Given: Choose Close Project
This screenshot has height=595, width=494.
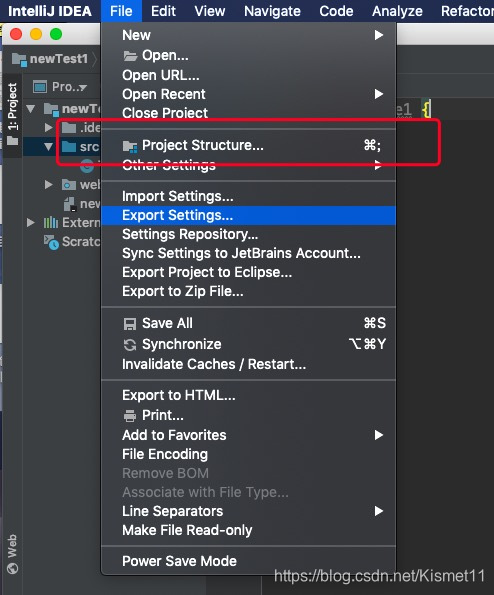Looking at the screenshot, I should [249, 113].
